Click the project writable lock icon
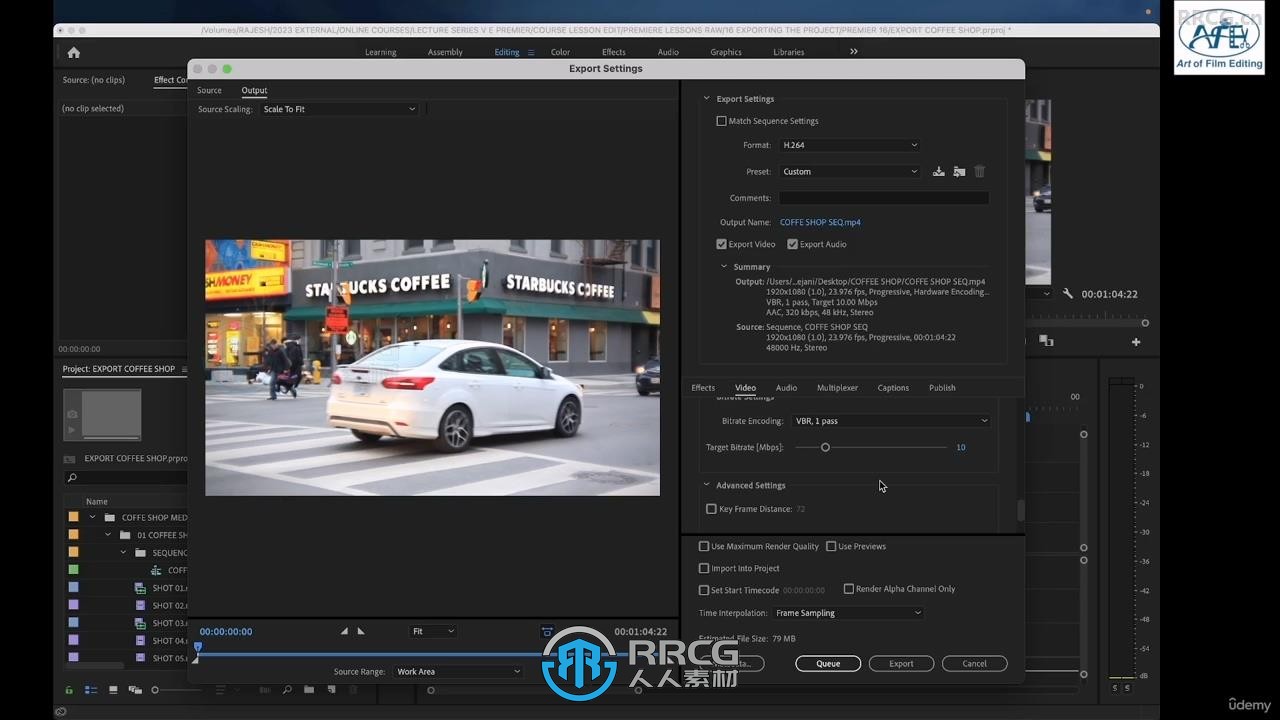 point(69,690)
